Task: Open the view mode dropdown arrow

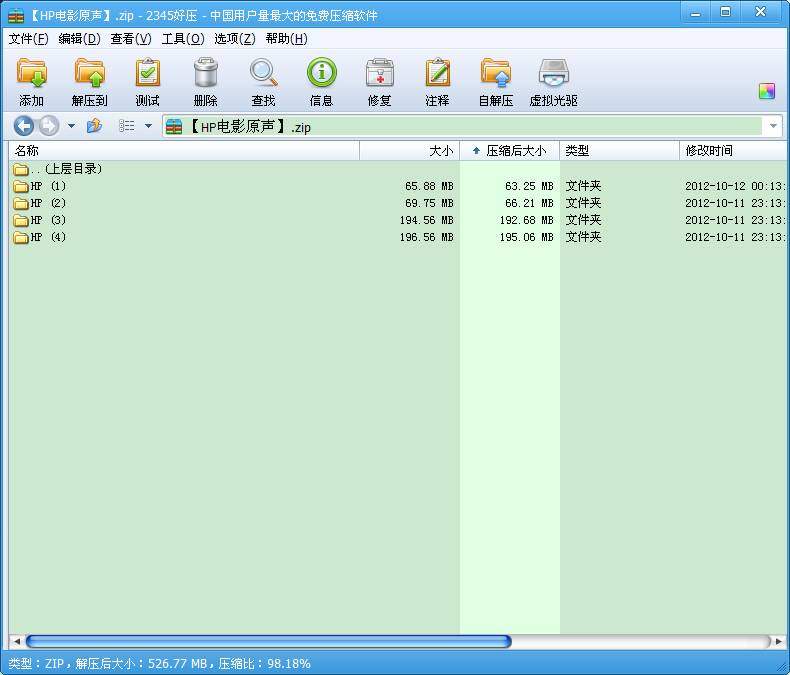Action: pos(148,126)
